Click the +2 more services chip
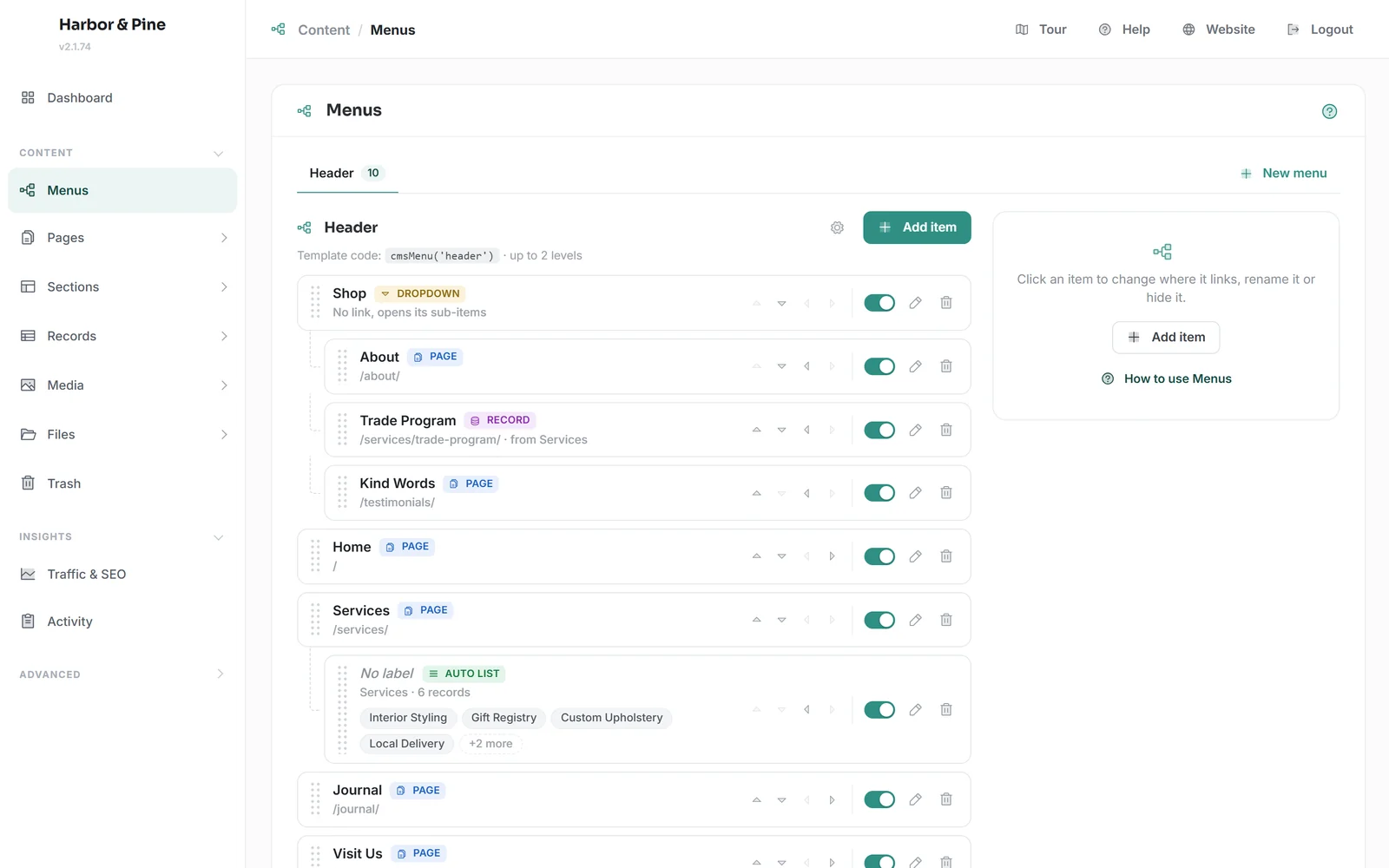Screen dimensions: 1389x868 click(x=491, y=744)
